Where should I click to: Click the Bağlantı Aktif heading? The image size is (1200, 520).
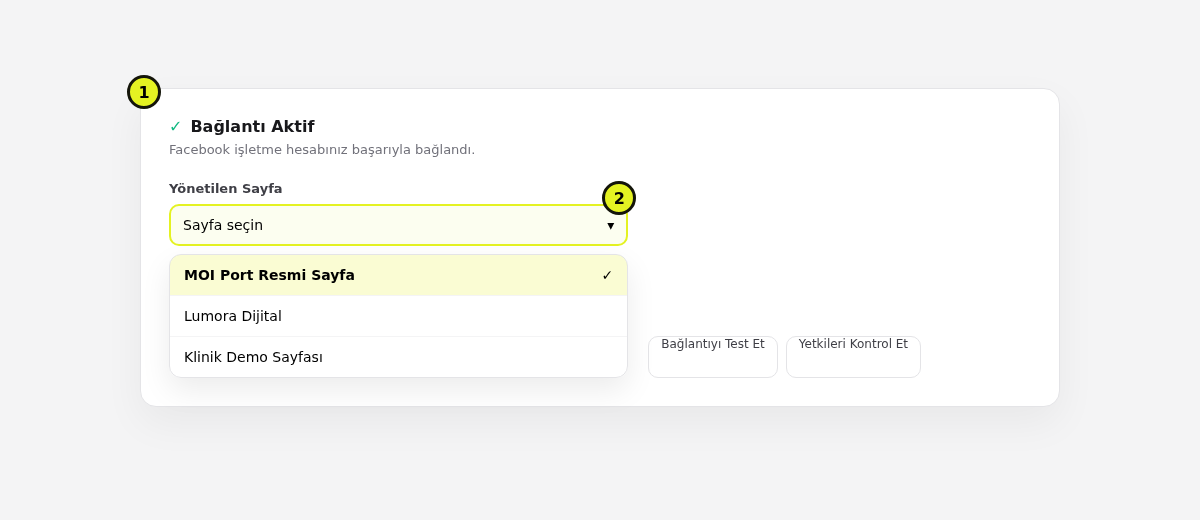coord(252,126)
